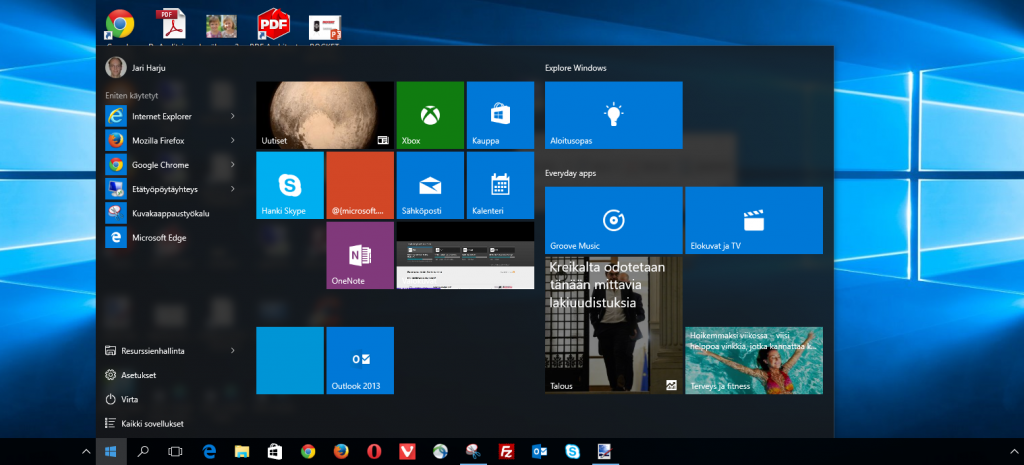Select the PDF Architect desktop shortcut
This screenshot has width=1024, height=465.
(x=274, y=26)
